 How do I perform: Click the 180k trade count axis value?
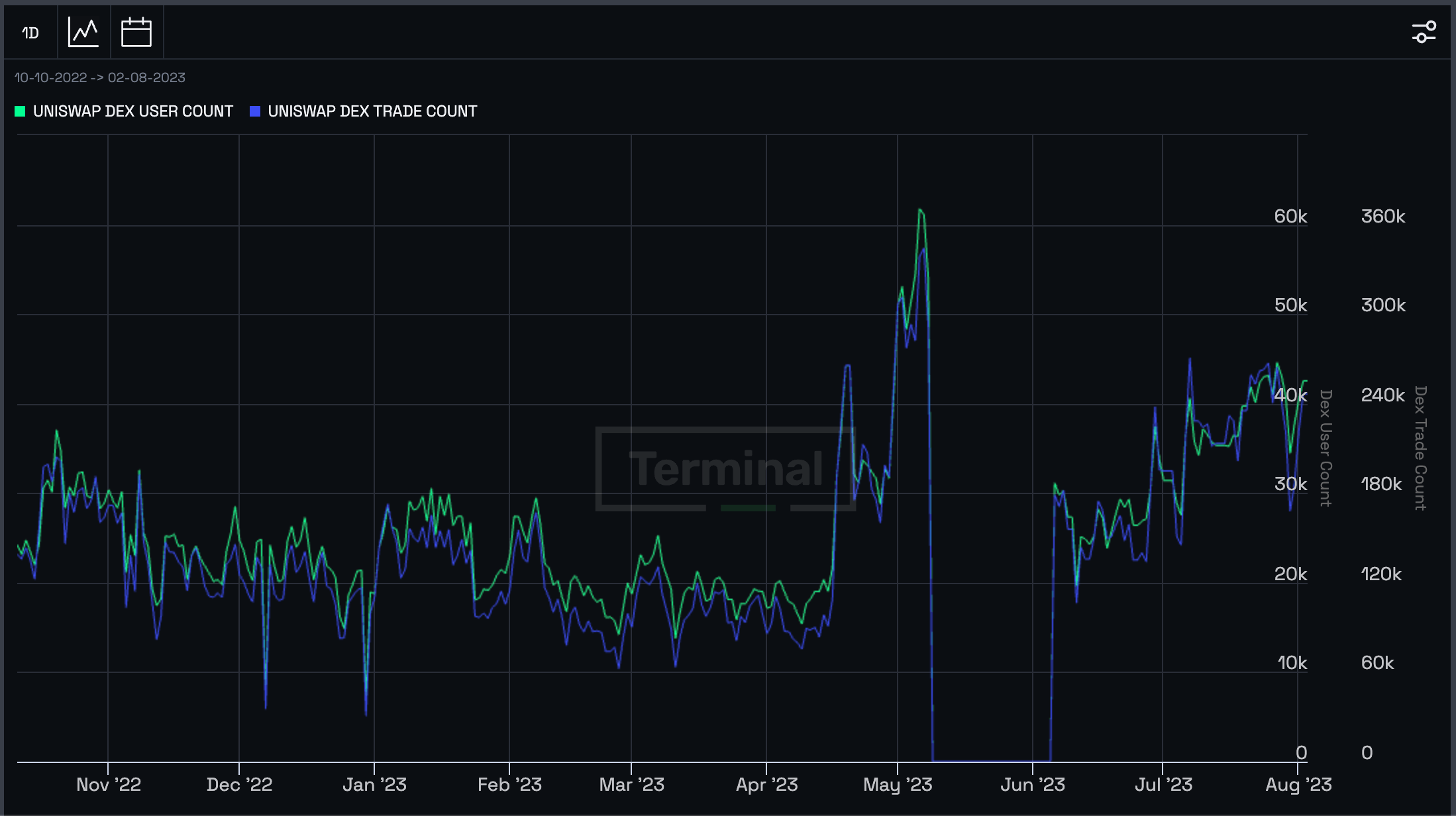[1382, 484]
